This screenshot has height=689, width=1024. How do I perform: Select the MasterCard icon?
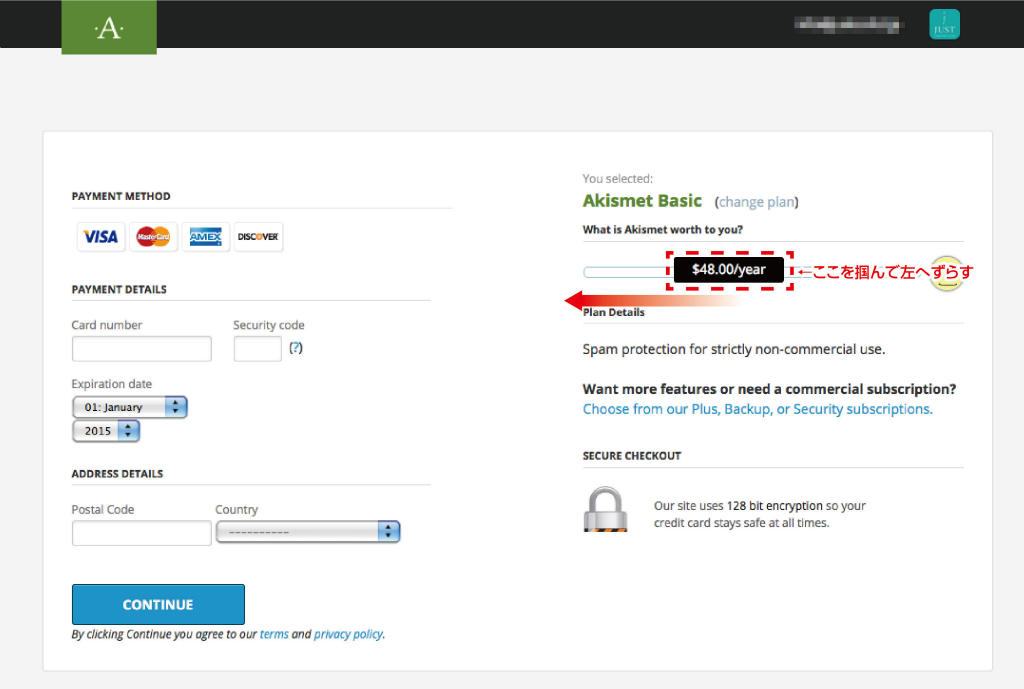point(153,236)
